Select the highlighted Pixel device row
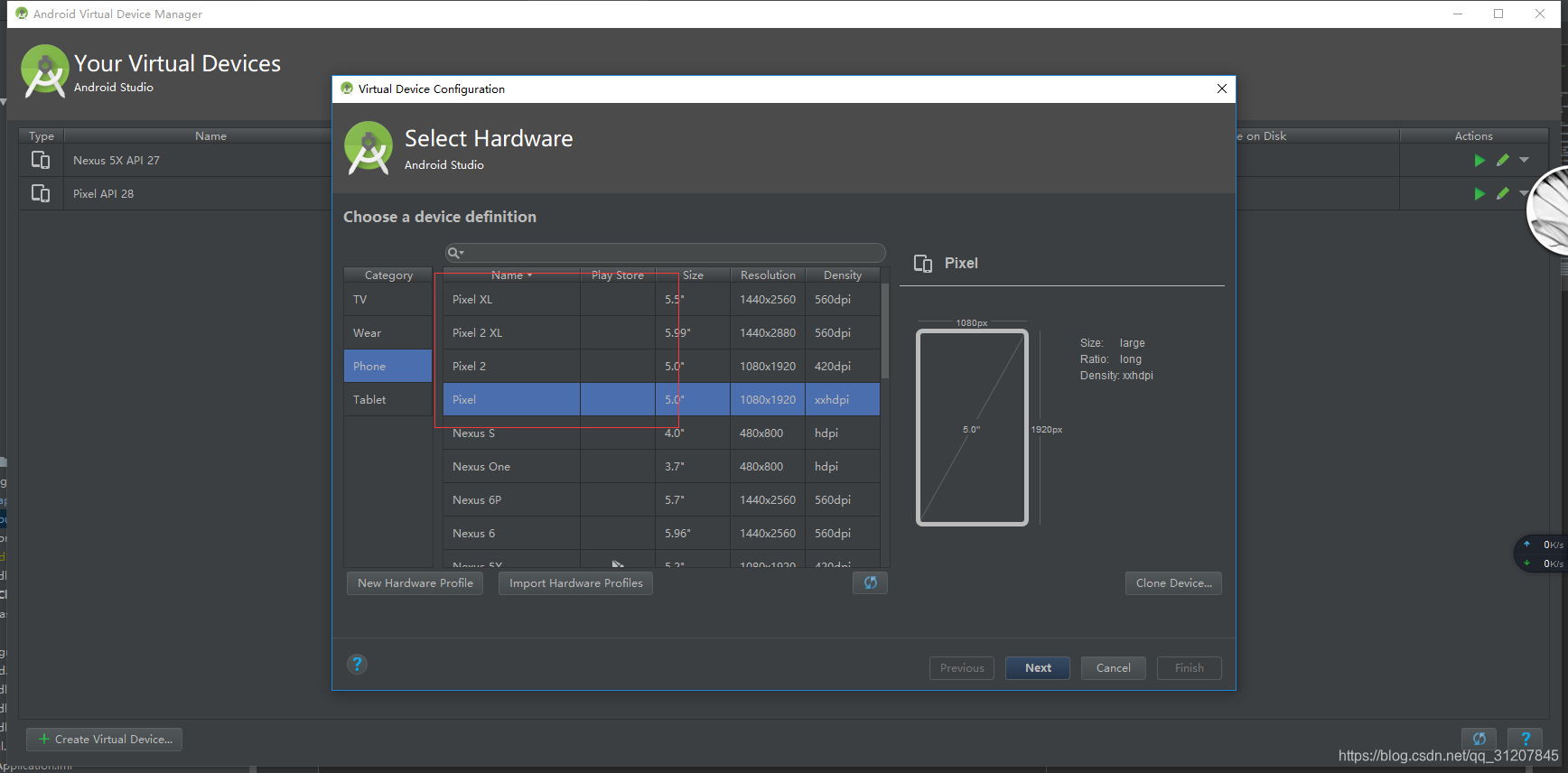 click(661, 399)
